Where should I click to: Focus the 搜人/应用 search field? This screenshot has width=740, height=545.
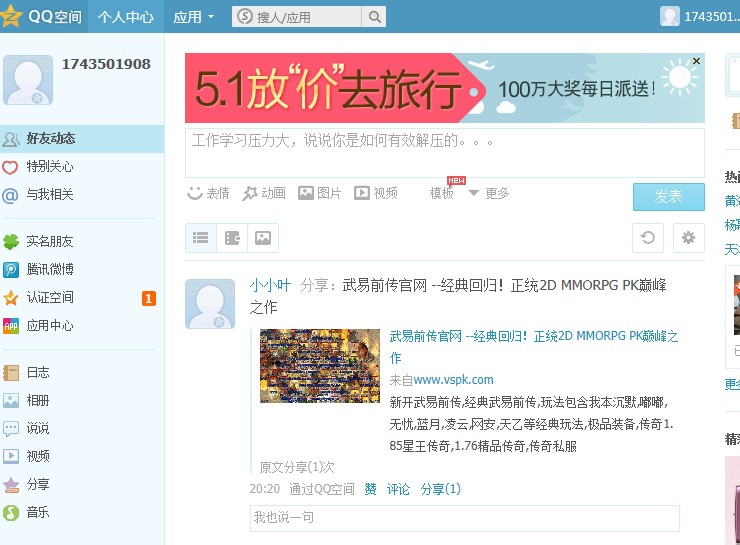tap(297, 17)
